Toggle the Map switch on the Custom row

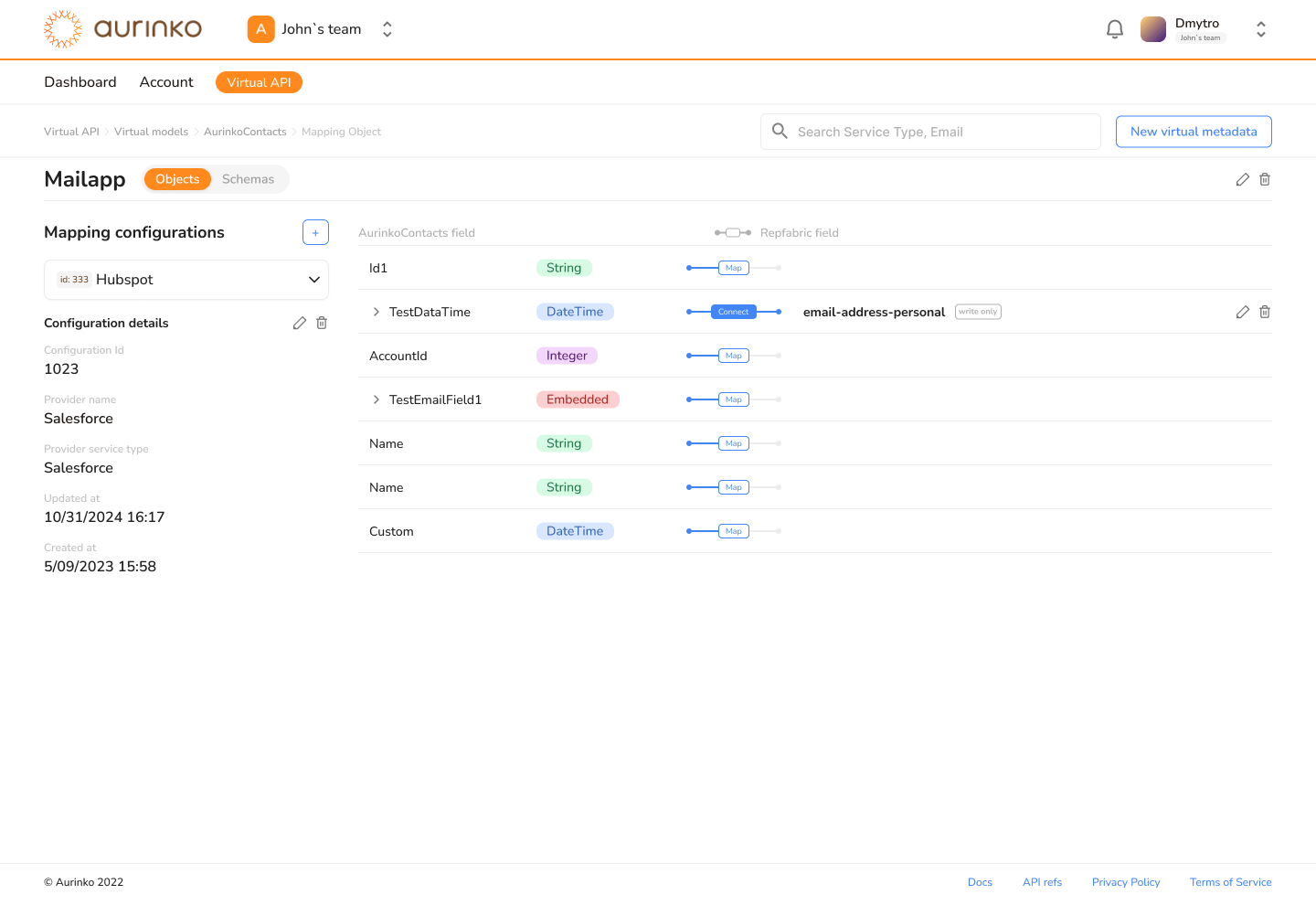[733, 530]
